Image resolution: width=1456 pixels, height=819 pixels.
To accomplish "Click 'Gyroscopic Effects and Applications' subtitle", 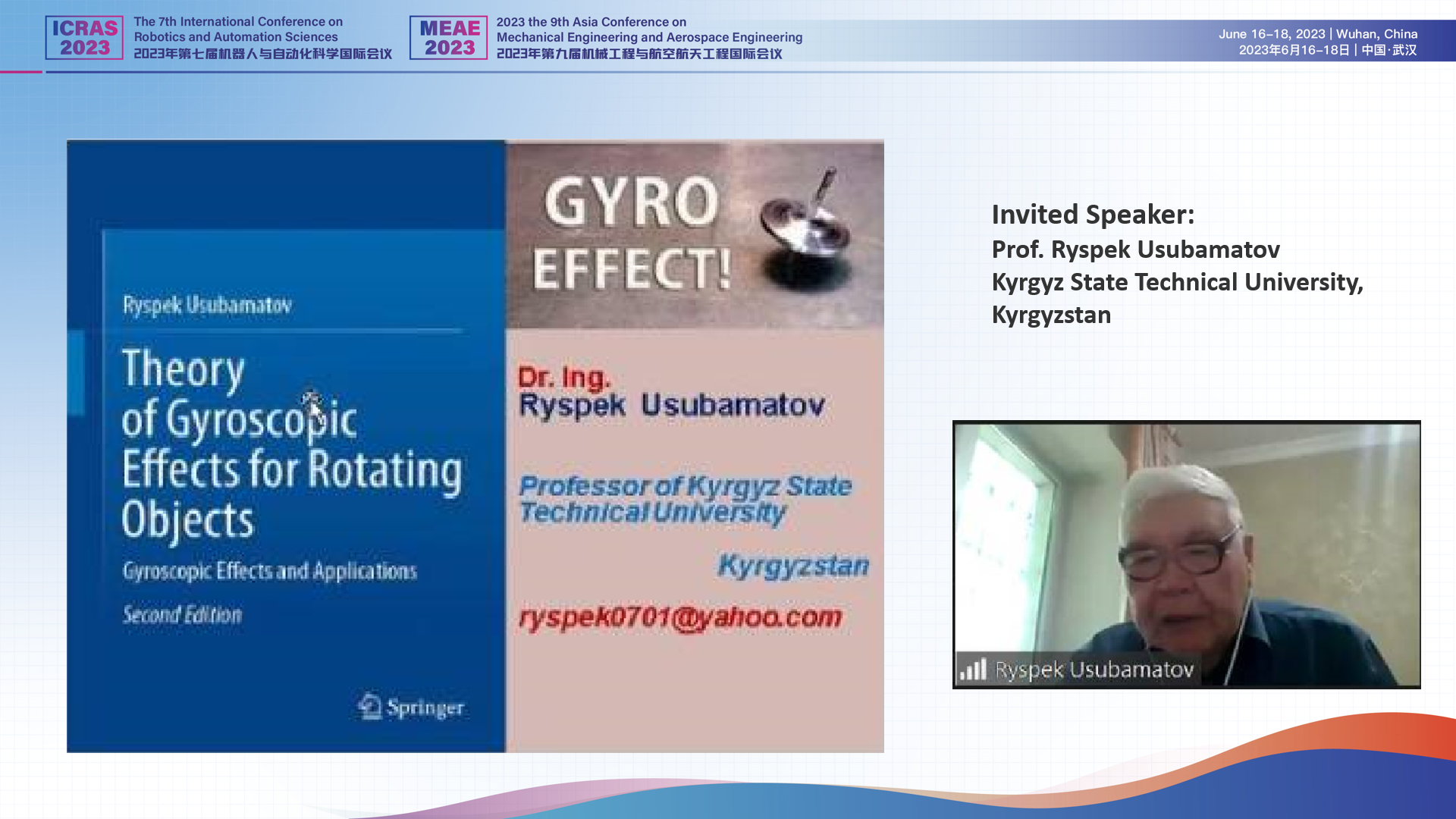I will click(270, 571).
